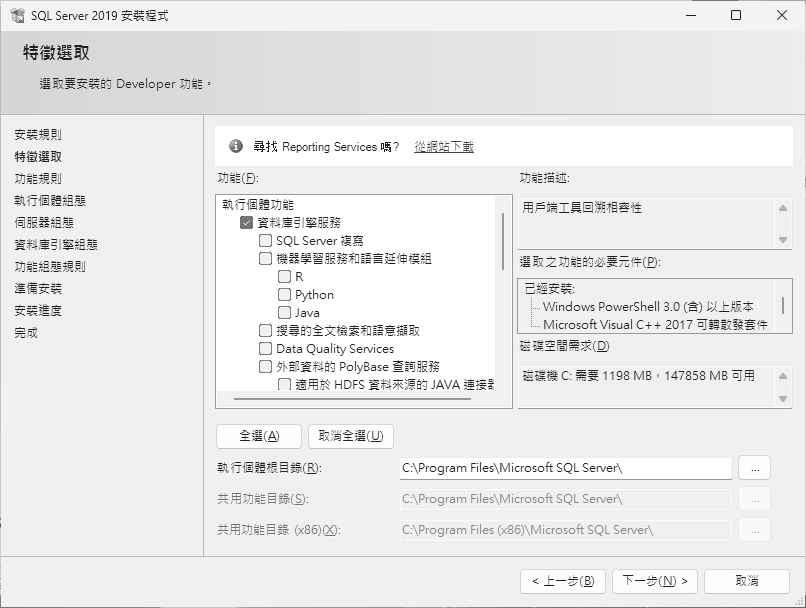Check 外部資料的 PolyBase 查詢服務 checkbox

(265, 366)
